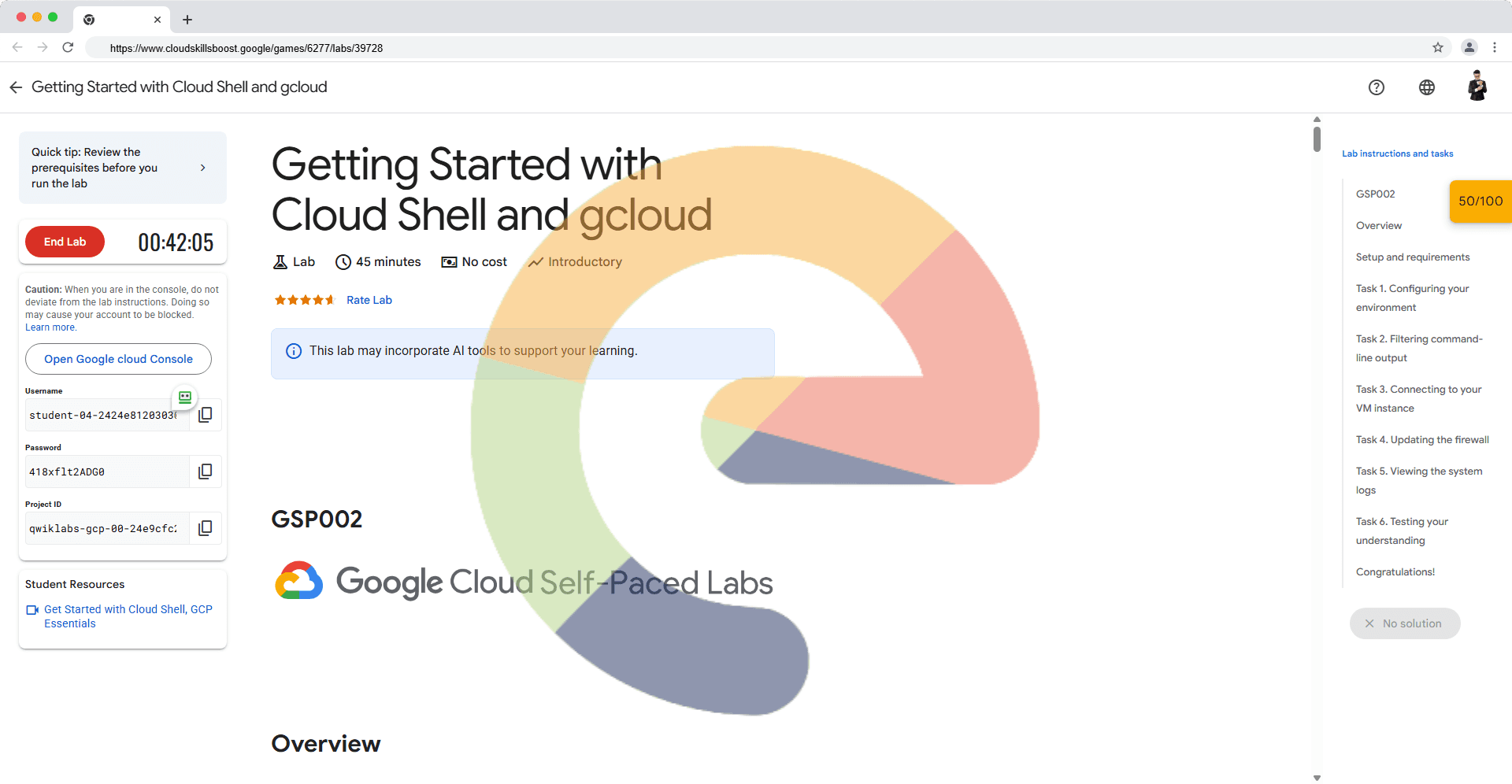The width and height of the screenshot is (1512, 784).
Task: Reload the page in the browser
Action: click(68, 48)
